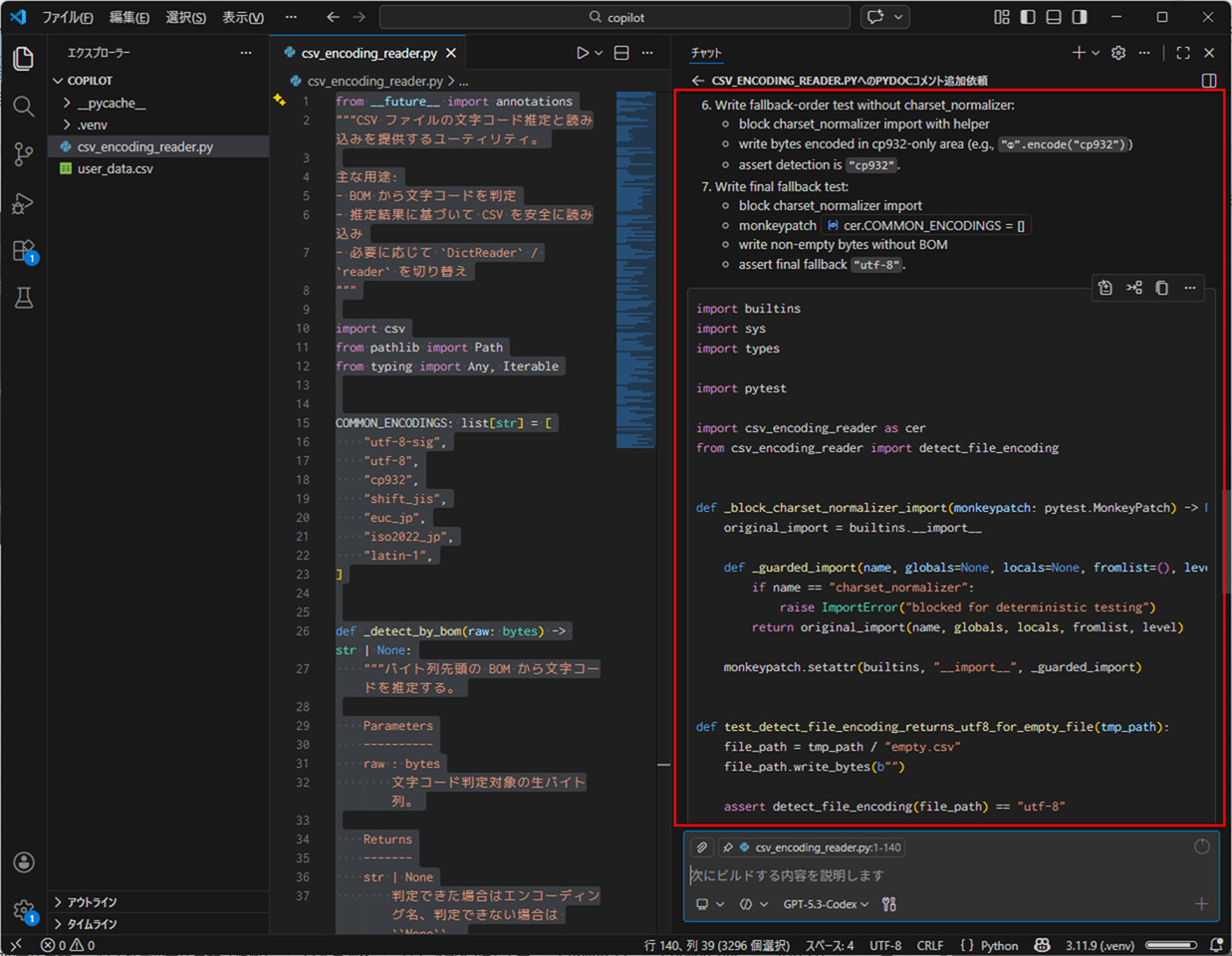Click the attach context paperclip icon
The image size is (1232, 956).
(702, 847)
